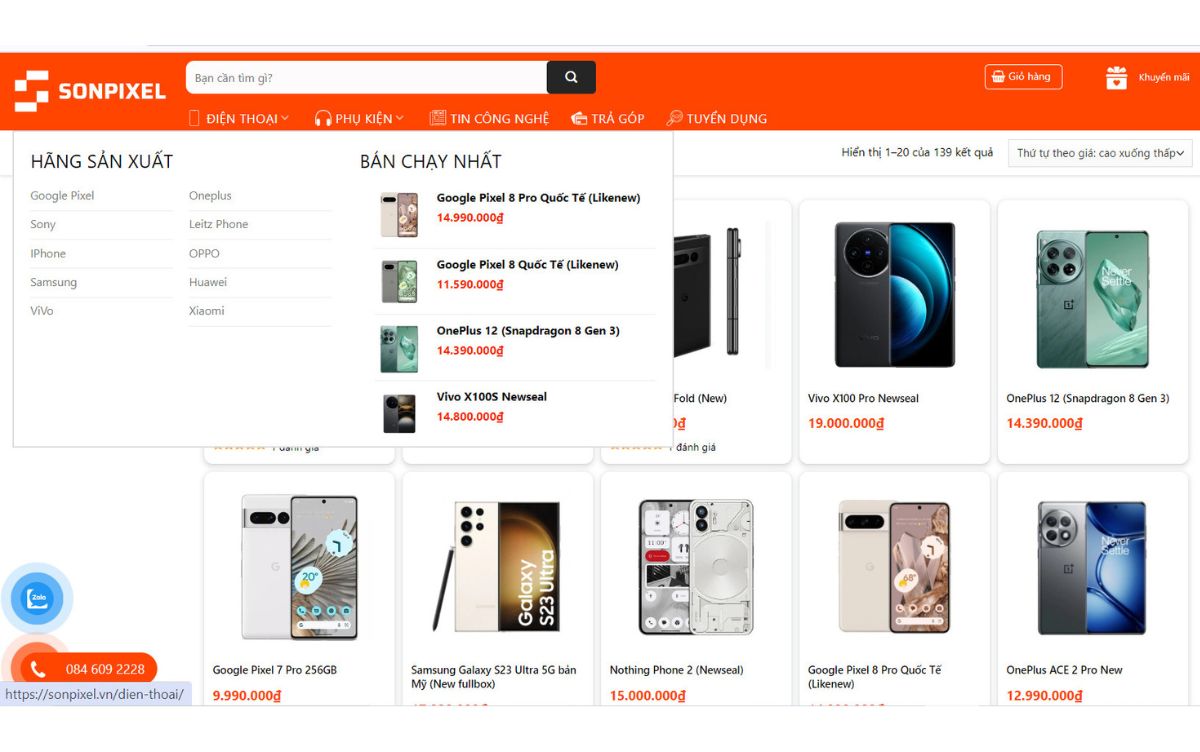Open Google Pixel 8 Pro Quốc Tế best-seller
The image size is (1200, 752).
538,198
